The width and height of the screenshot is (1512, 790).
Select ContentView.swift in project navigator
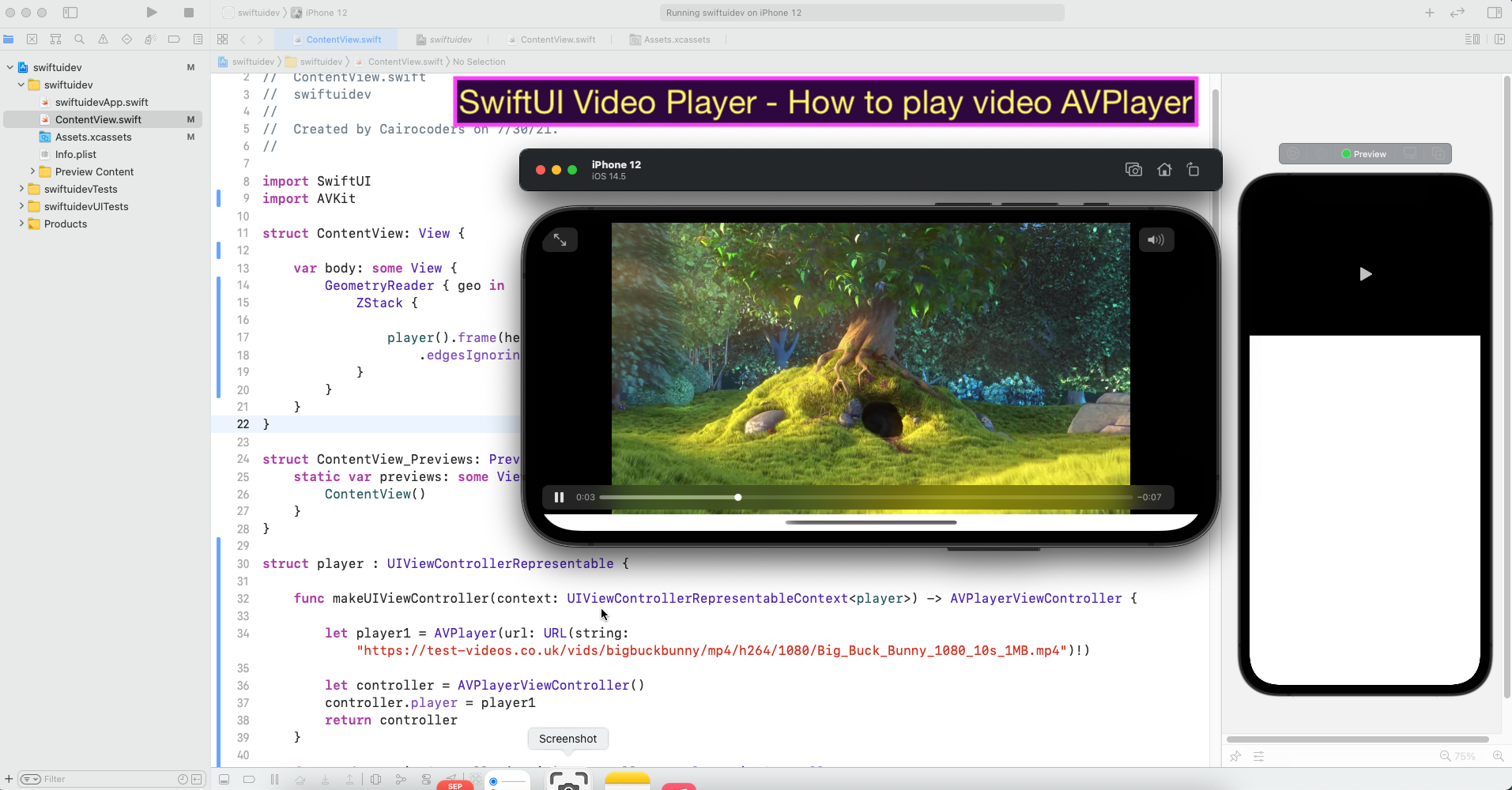coord(103,119)
